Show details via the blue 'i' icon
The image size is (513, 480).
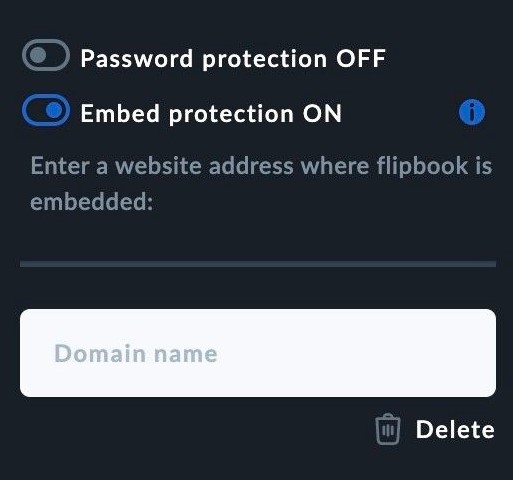(x=472, y=112)
